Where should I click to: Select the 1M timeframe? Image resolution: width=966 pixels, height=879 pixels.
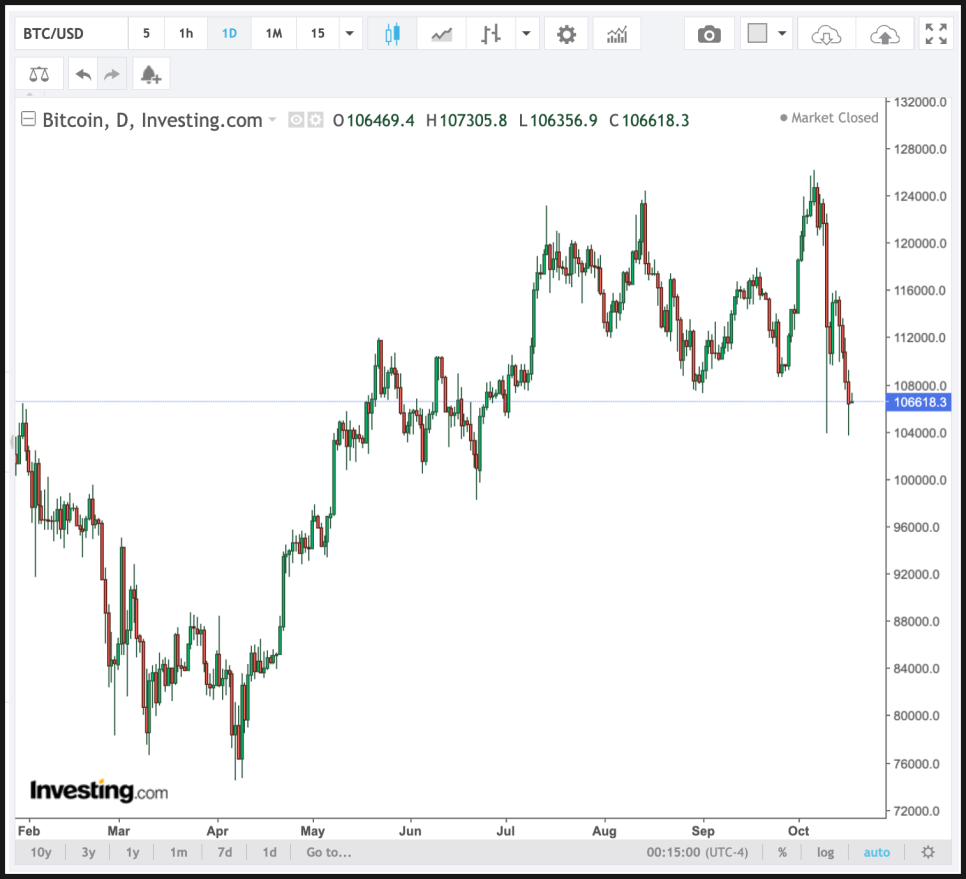click(x=273, y=34)
